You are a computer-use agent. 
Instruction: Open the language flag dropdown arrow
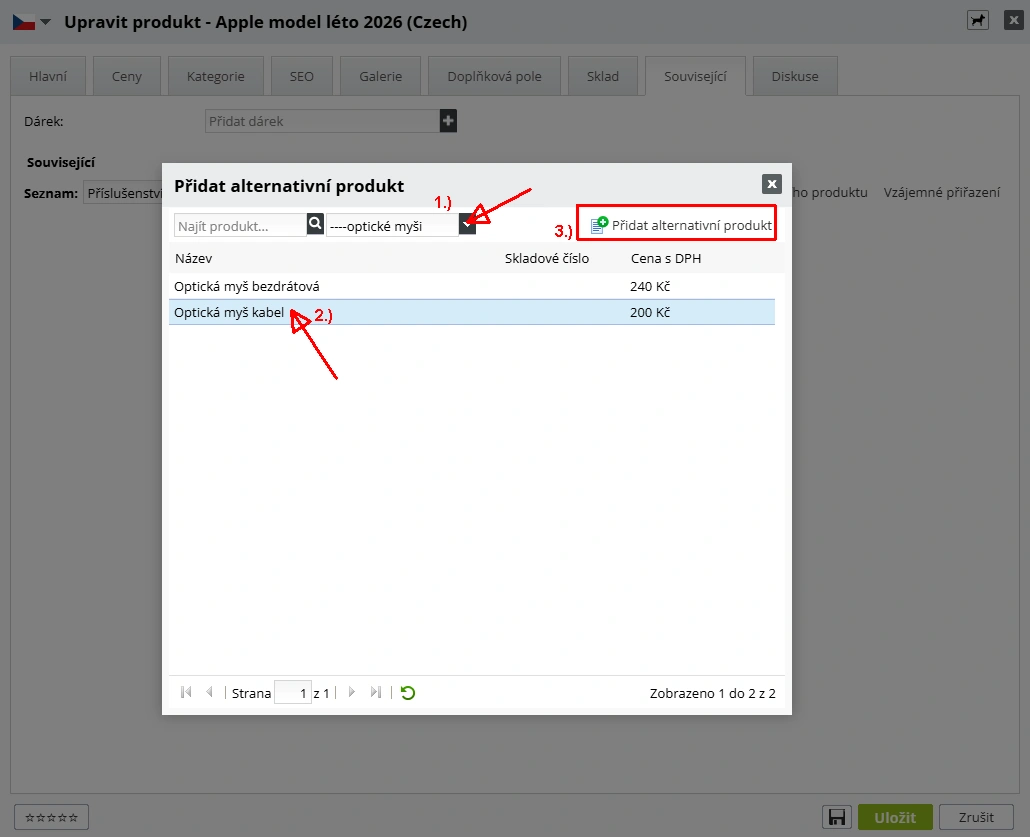point(45,22)
